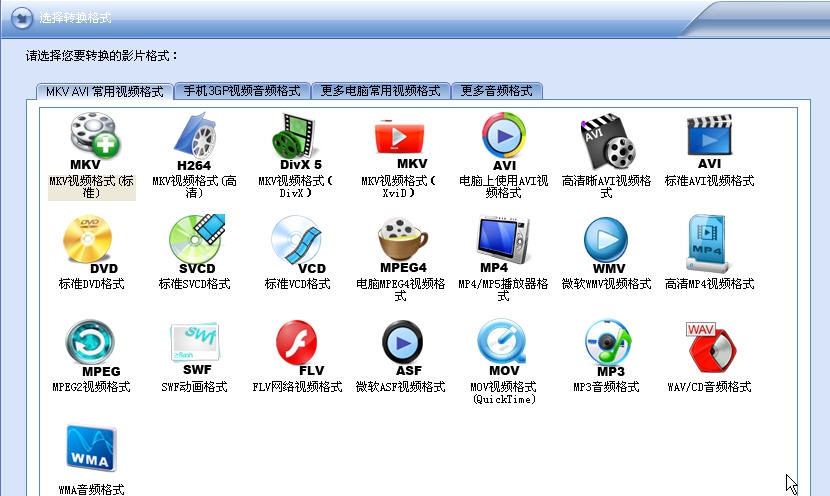Select the FLV red Flash icon
830x496 pixels.
coord(299,347)
